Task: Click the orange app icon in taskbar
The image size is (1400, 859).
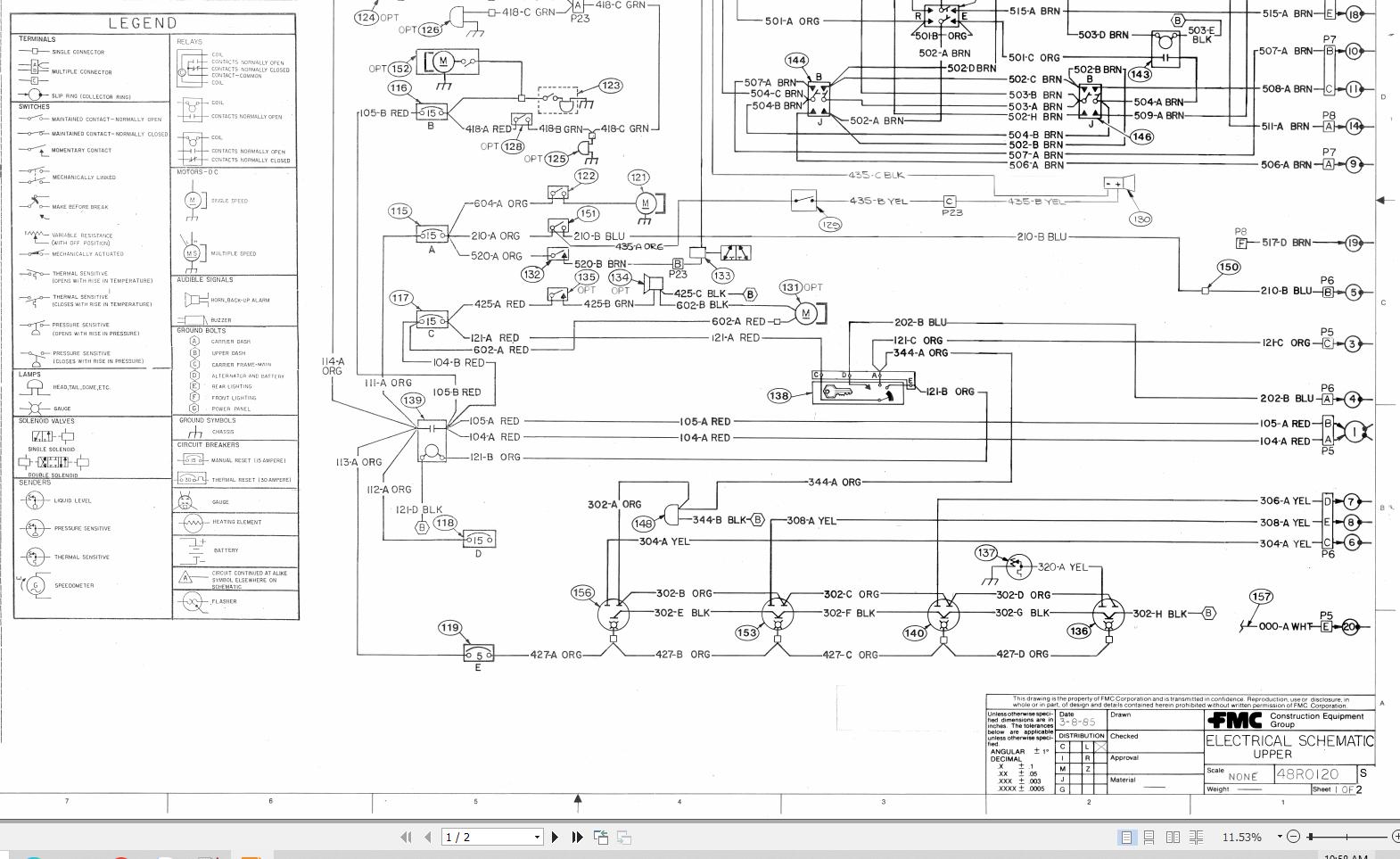Action: (251, 856)
